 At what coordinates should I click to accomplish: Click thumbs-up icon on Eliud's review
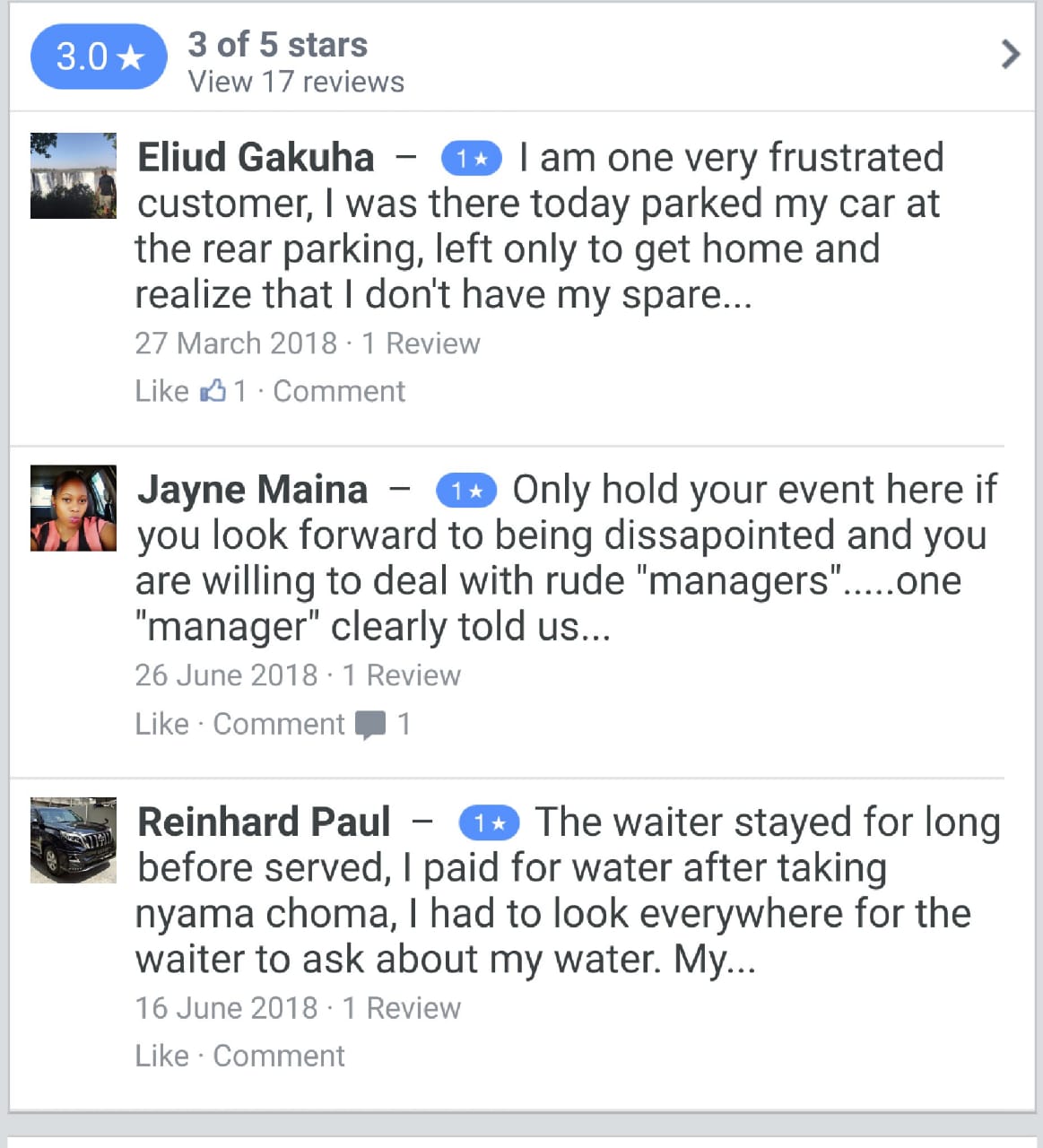click(x=213, y=390)
